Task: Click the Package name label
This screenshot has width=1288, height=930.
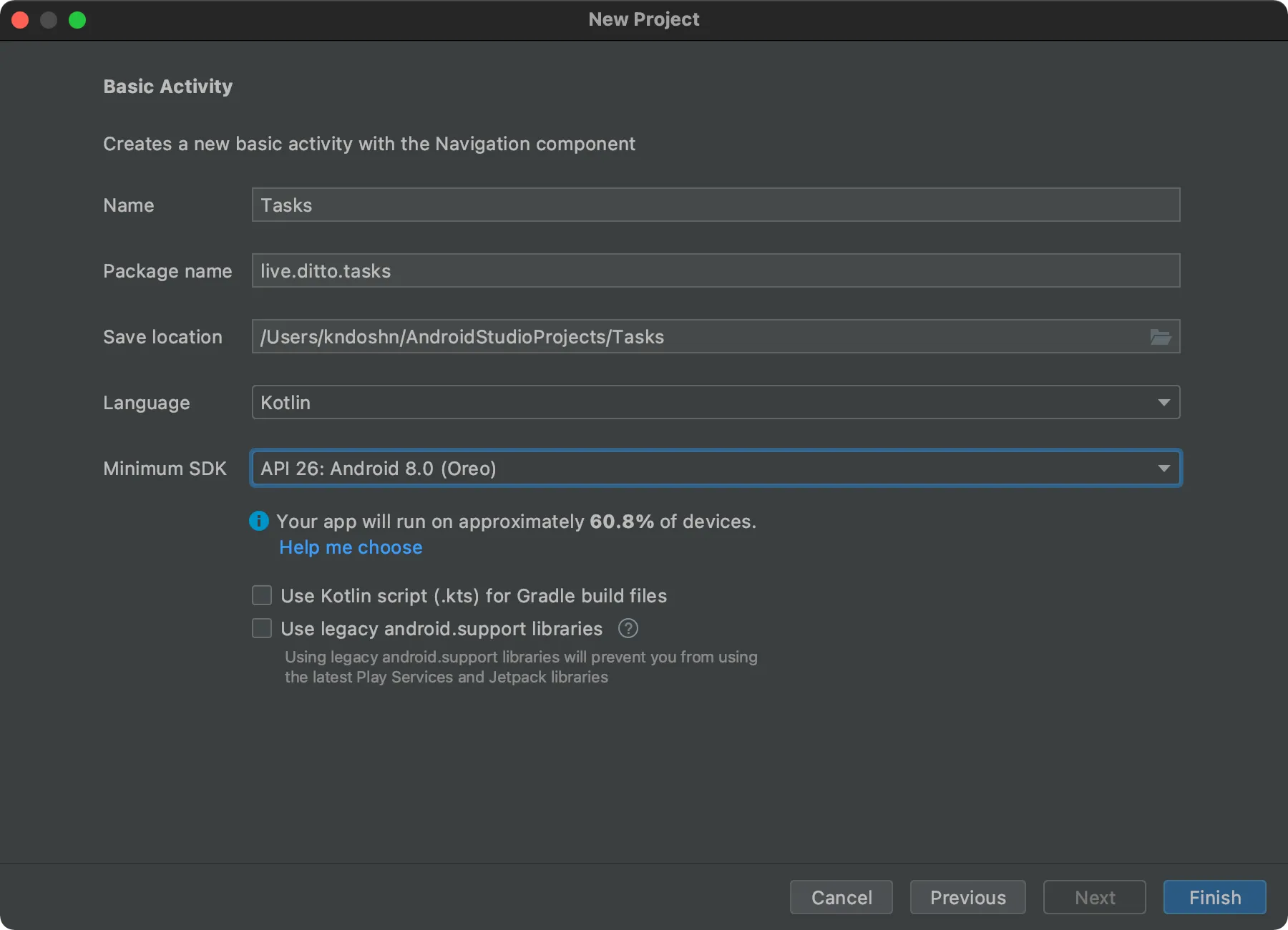Action: coord(167,271)
